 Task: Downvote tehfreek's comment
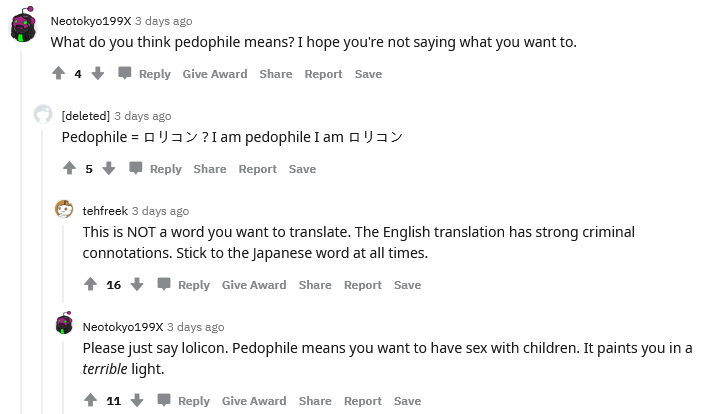coord(136,284)
